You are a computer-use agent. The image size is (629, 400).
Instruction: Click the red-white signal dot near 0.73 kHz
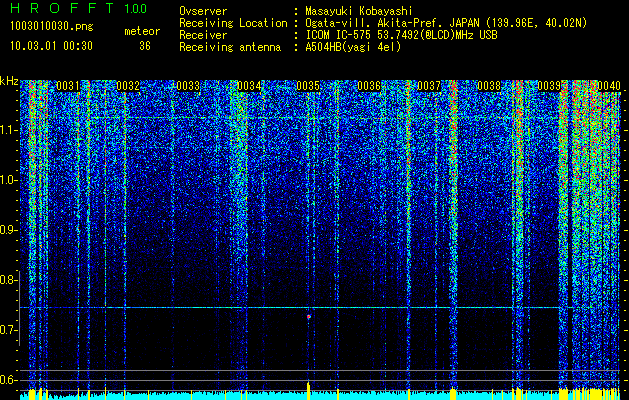click(309, 317)
